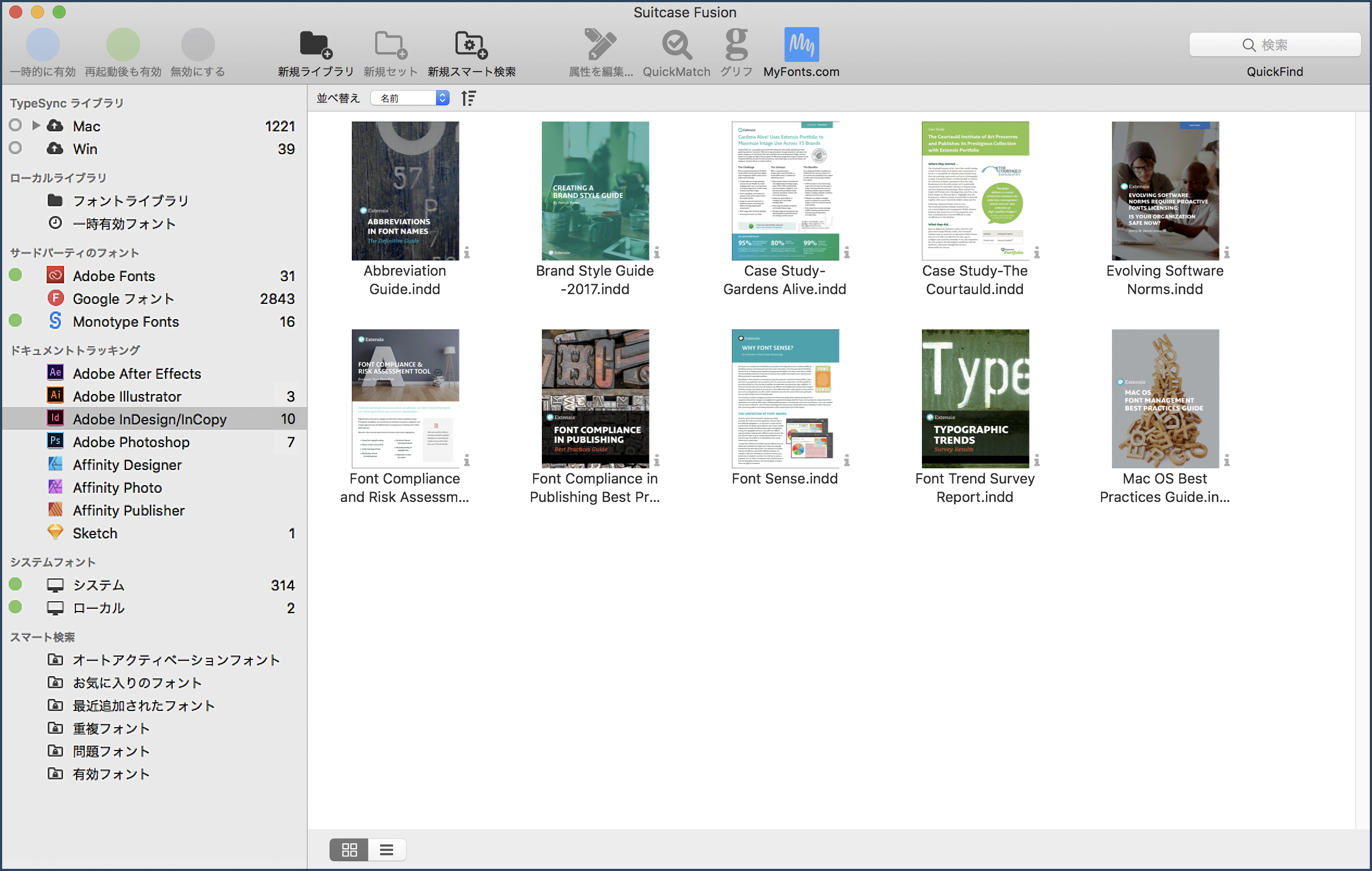Switch to list view

pyautogui.click(x=387, y=850)
